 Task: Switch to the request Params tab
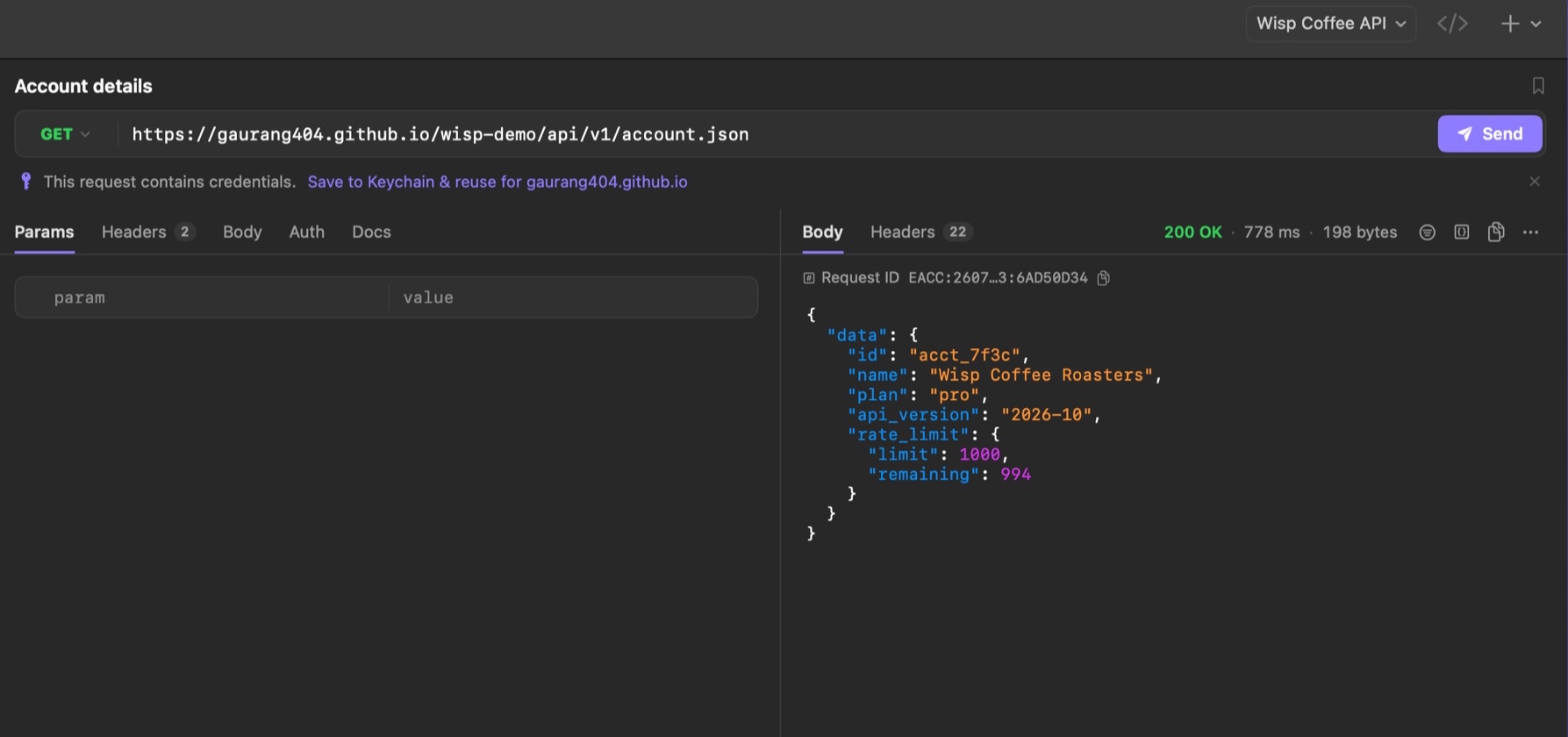click(44, 232)
